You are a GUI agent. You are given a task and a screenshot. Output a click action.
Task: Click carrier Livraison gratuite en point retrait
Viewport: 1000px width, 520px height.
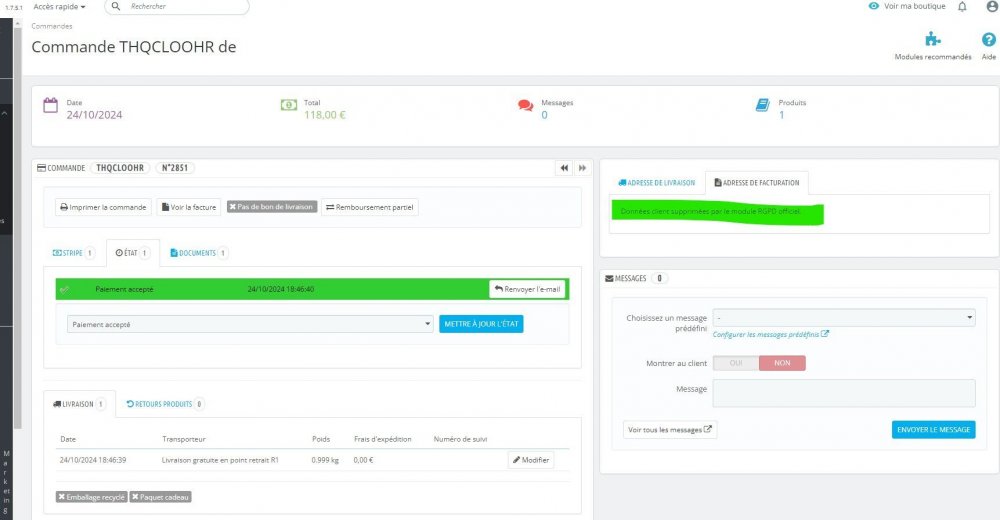(220, 460)
